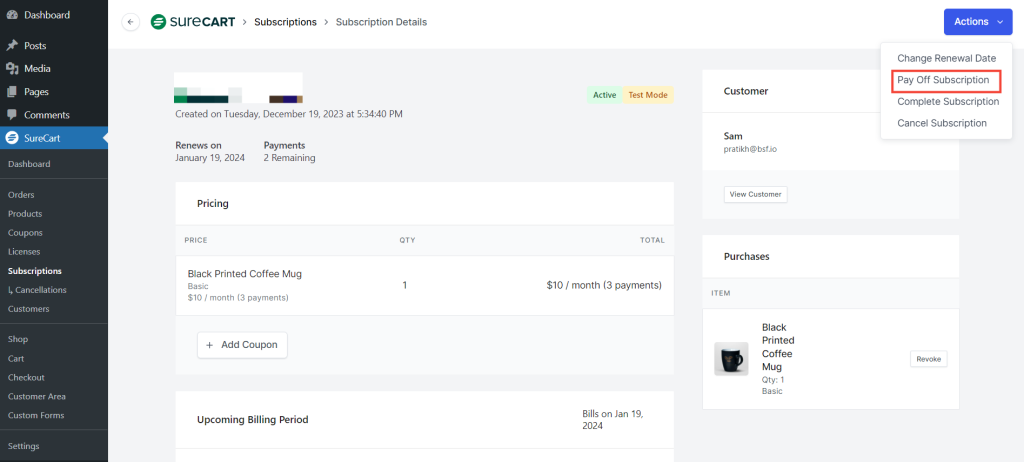Click the Posts pin icon
The width and height of the screenshot is (1024, 462).
pos(12,46)
